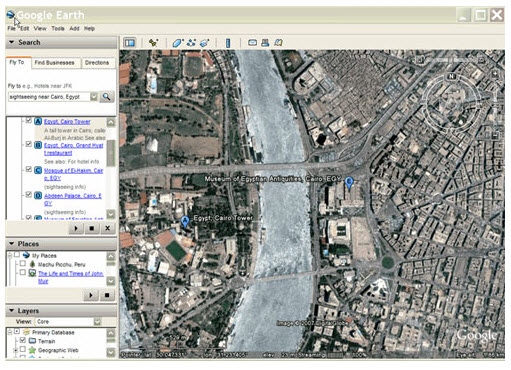Toggle the sidebar show/hide toolbar icon
The width and height of the screenshot is (511, 370).
(x=129, y=43)
